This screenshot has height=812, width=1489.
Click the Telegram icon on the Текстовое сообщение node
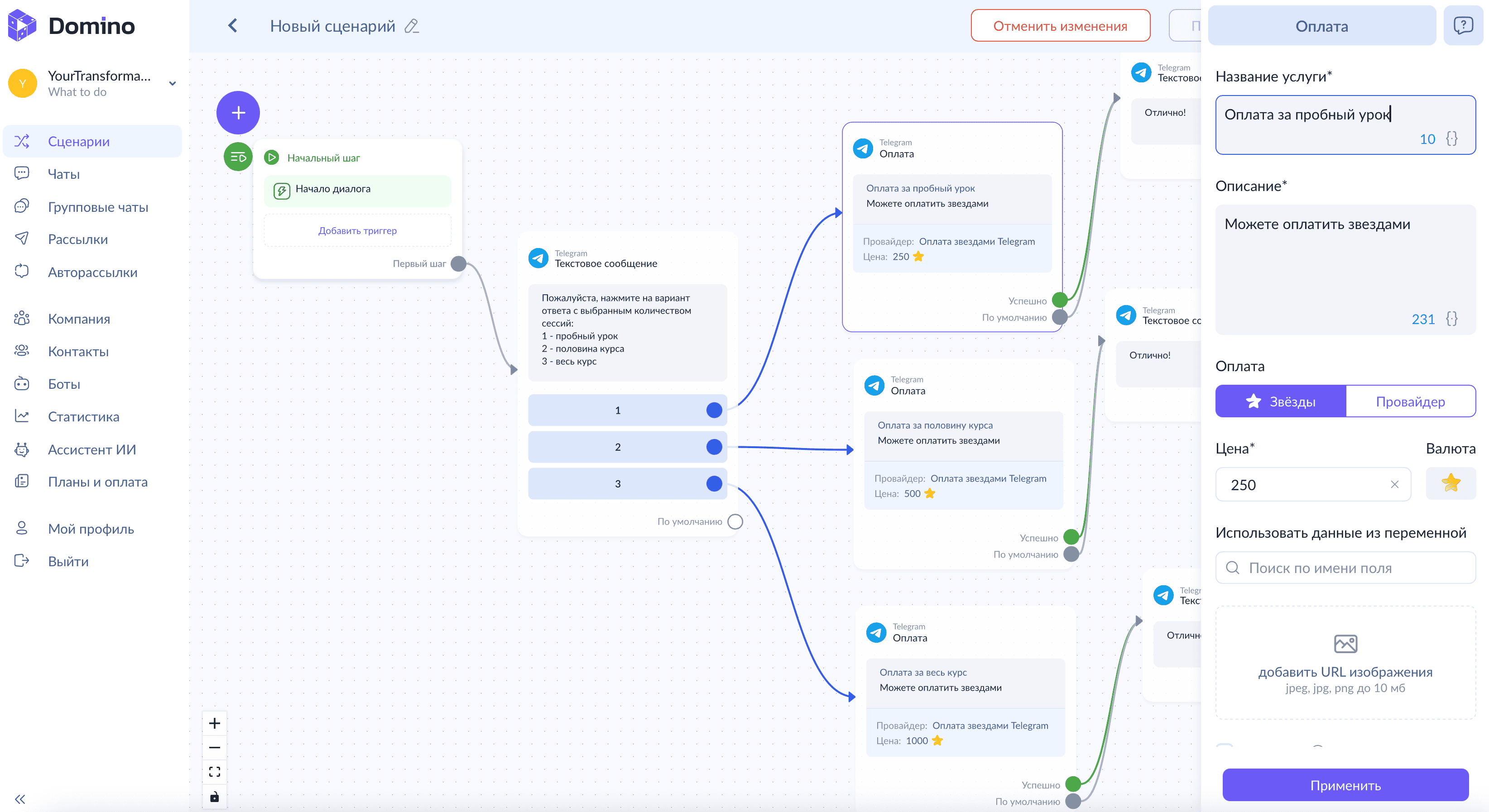(538, 258)
